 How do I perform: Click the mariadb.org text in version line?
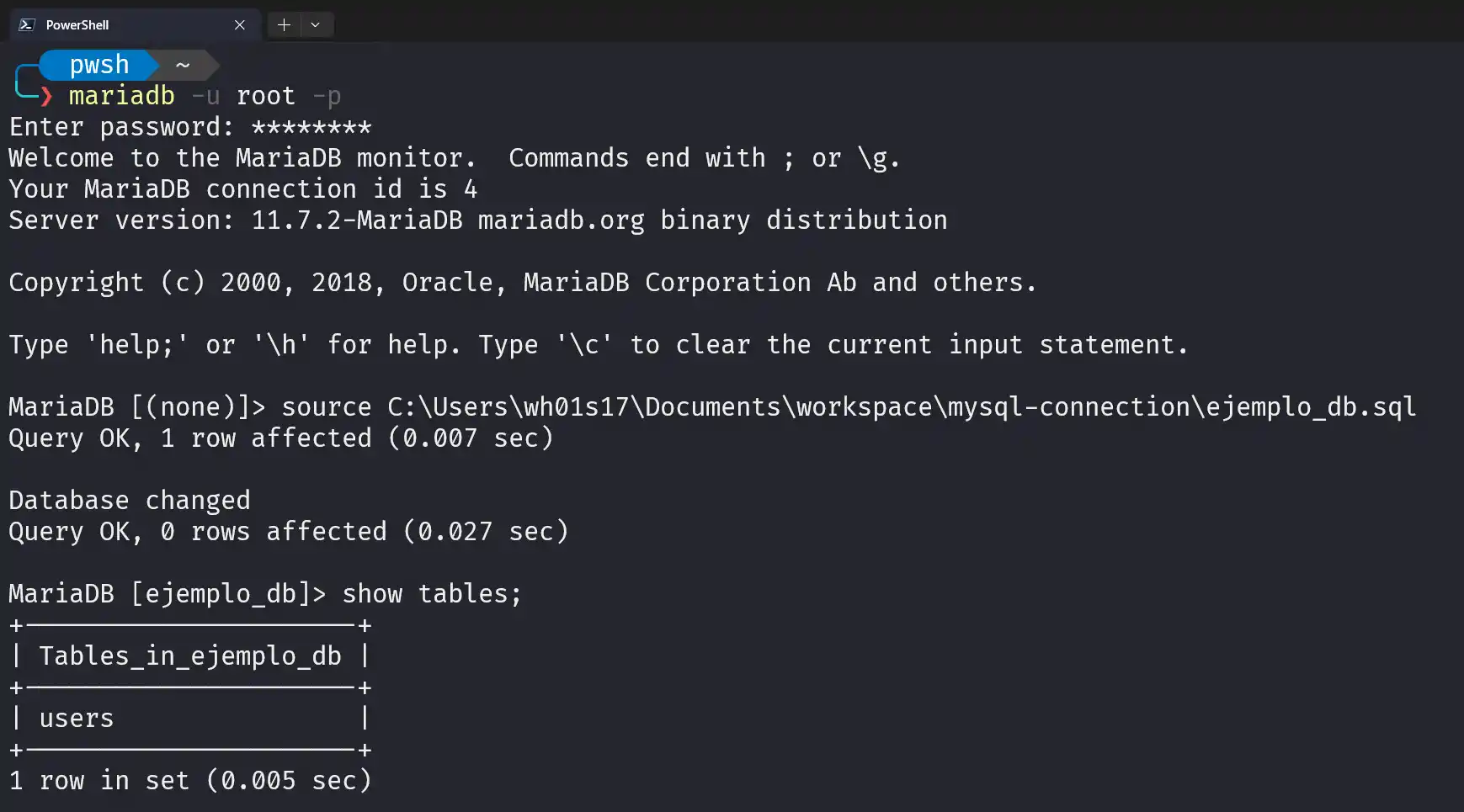(x=562, y=220)
